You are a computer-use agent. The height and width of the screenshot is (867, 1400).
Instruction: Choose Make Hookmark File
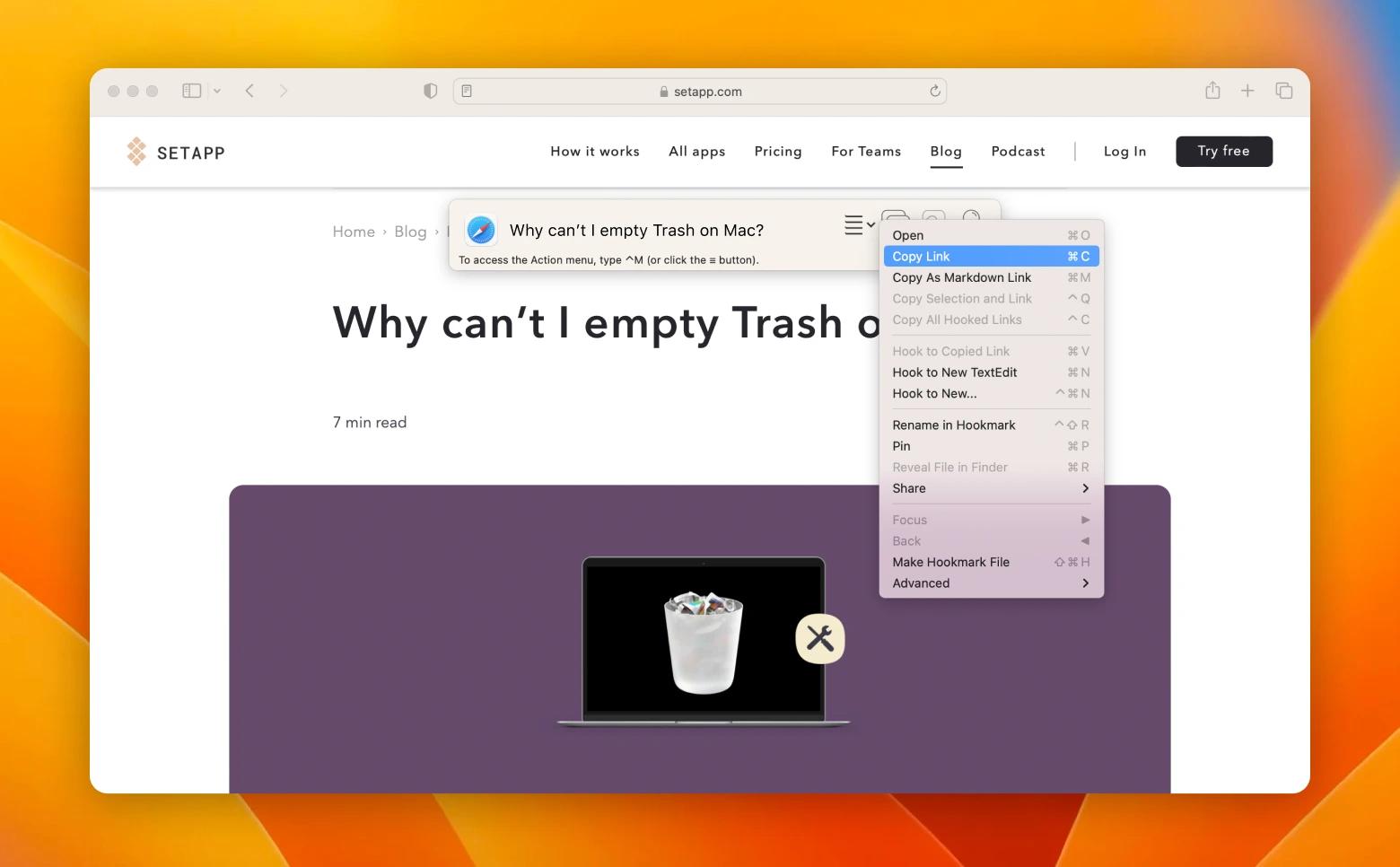click(991, 562)
